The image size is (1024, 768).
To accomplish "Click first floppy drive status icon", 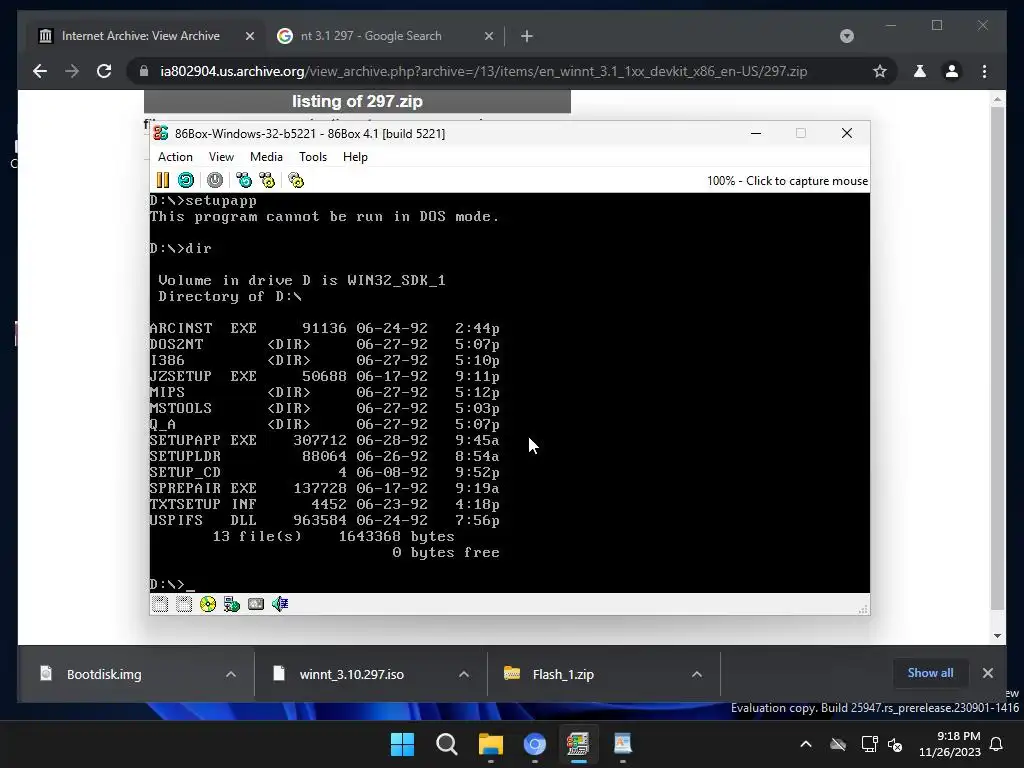I will click(x=160, y=604).
